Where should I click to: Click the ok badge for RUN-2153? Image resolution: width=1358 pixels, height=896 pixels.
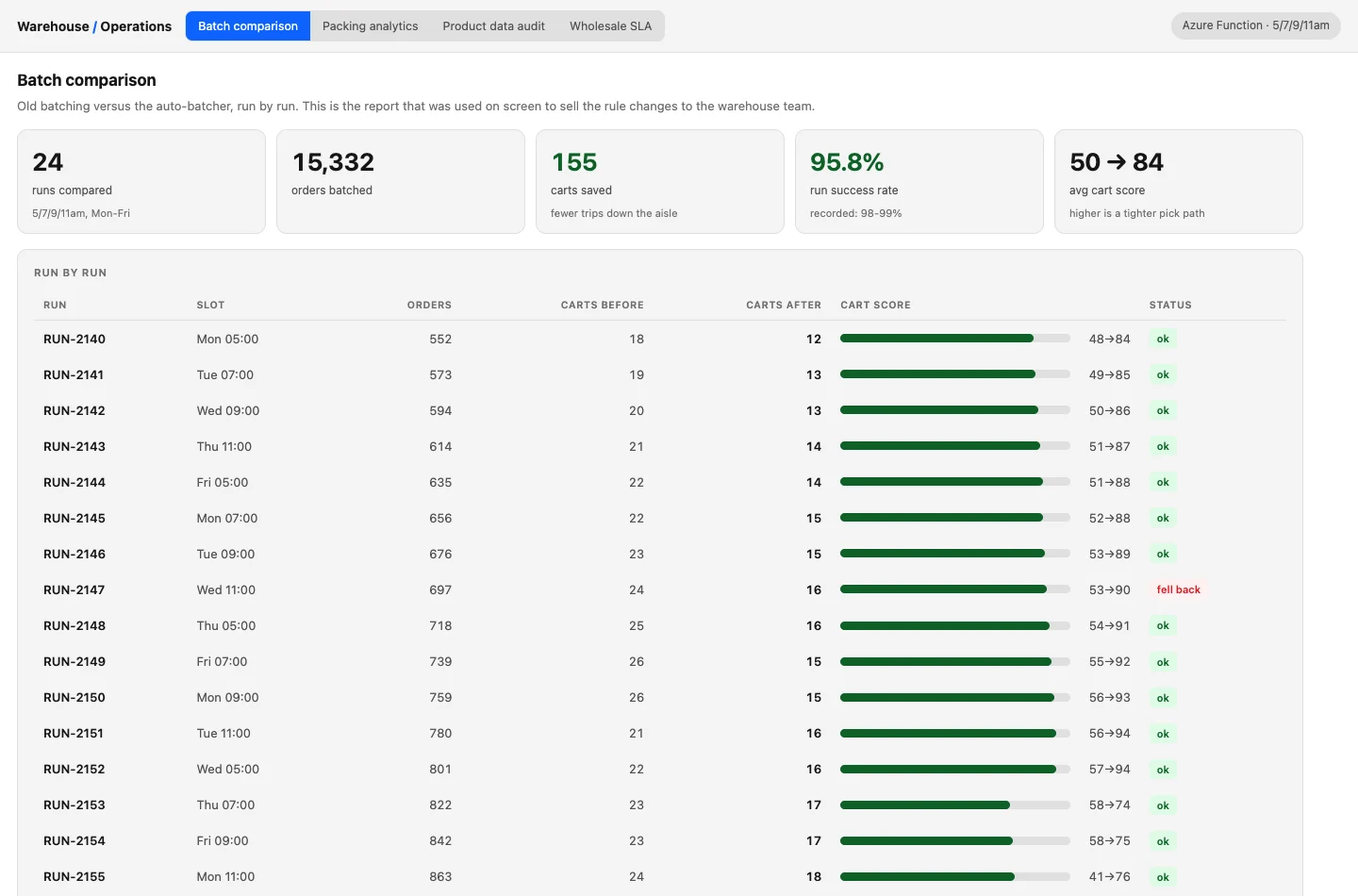pyautogui.click(x=1163, y=805)
